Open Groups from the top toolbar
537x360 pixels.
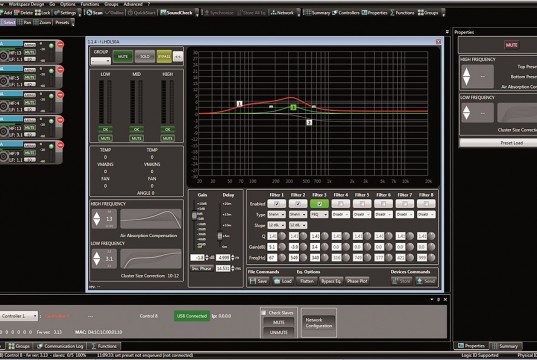click(x=428, y=13)
